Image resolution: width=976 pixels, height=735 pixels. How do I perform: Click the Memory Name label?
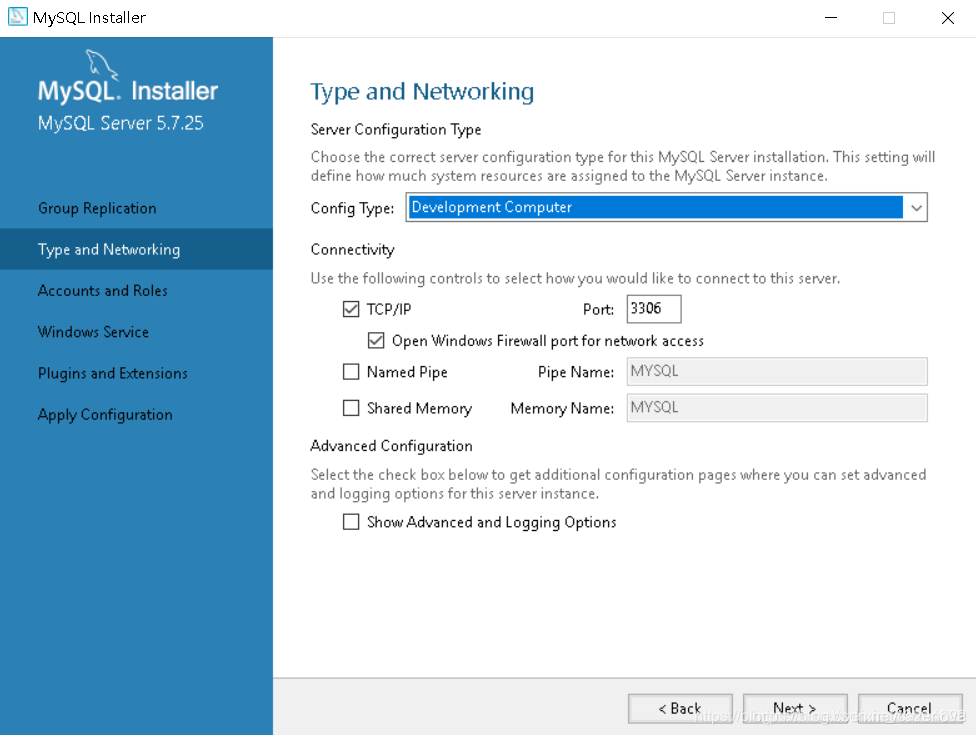pos(562,408)
